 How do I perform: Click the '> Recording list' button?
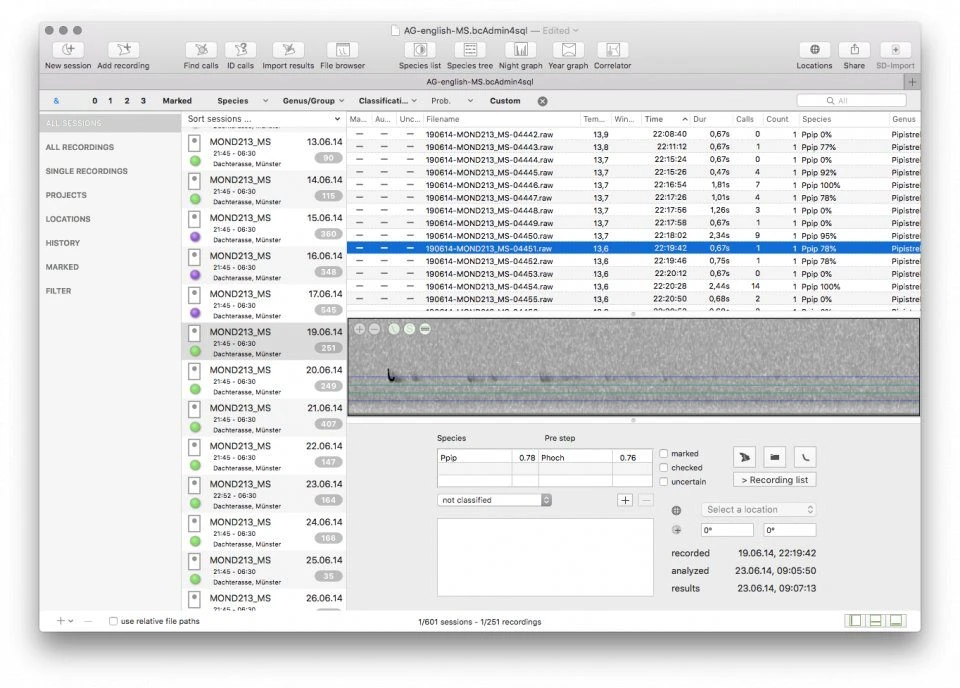pyautogui.click(x=774, y=480)
